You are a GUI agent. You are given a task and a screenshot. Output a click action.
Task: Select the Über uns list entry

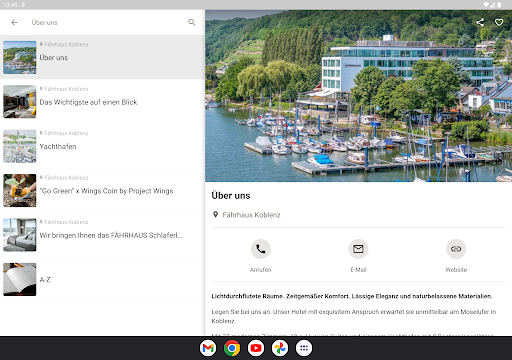click(x=102, y=57)
